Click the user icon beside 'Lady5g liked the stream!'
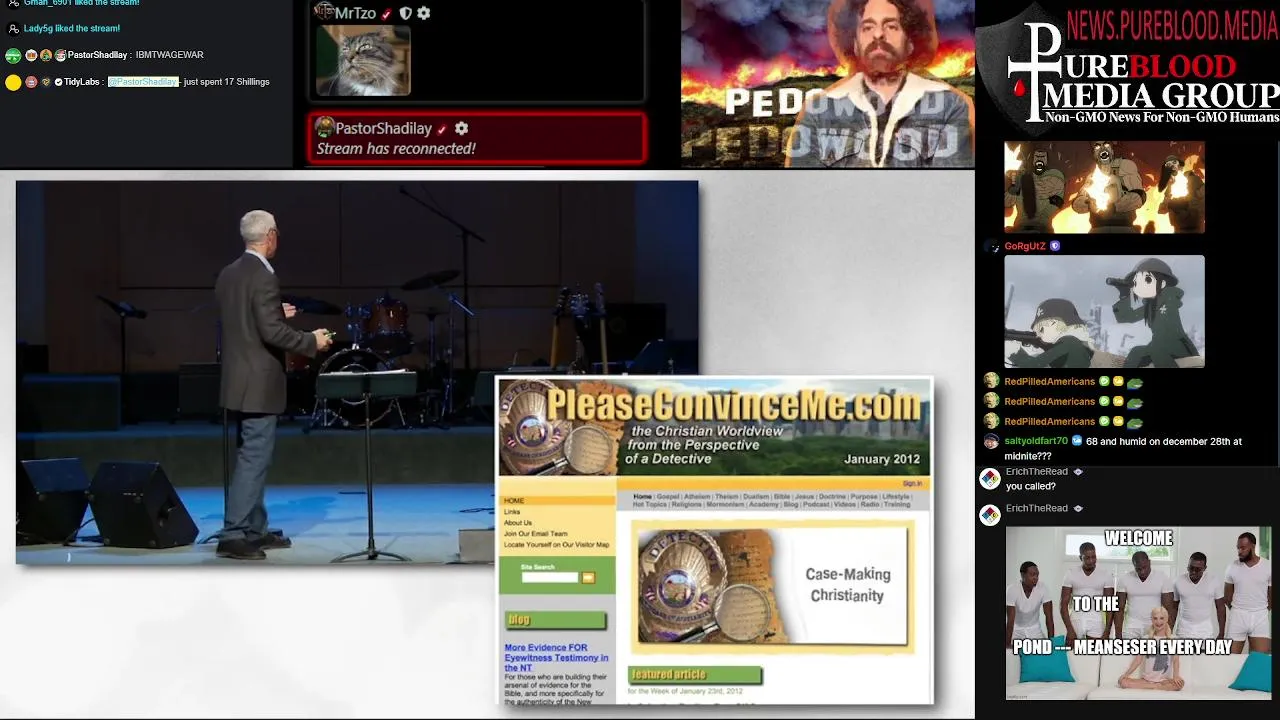This screenshot has width=1280, height=720. pyautogui.click(x=13, y=29)
